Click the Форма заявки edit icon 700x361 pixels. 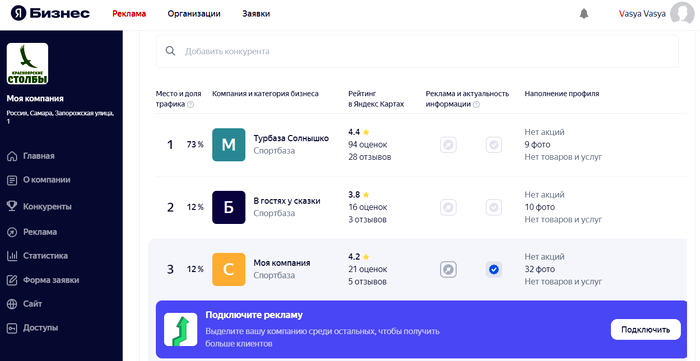click(12, 280)
